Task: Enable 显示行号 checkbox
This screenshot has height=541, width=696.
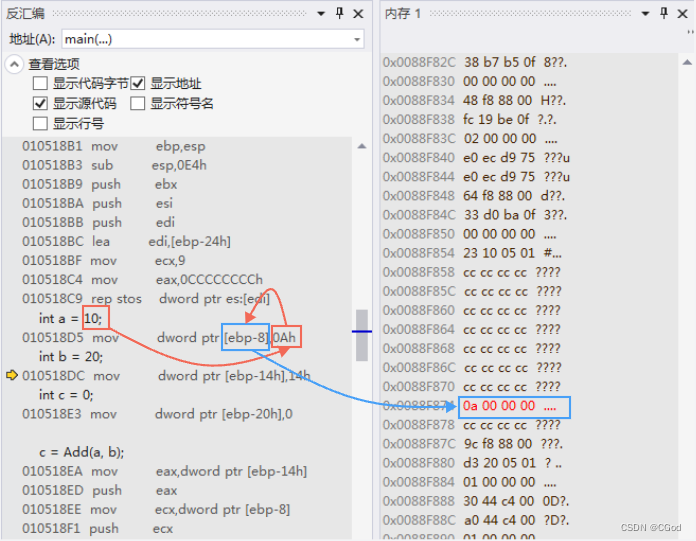Action: [x=40, y=123]
